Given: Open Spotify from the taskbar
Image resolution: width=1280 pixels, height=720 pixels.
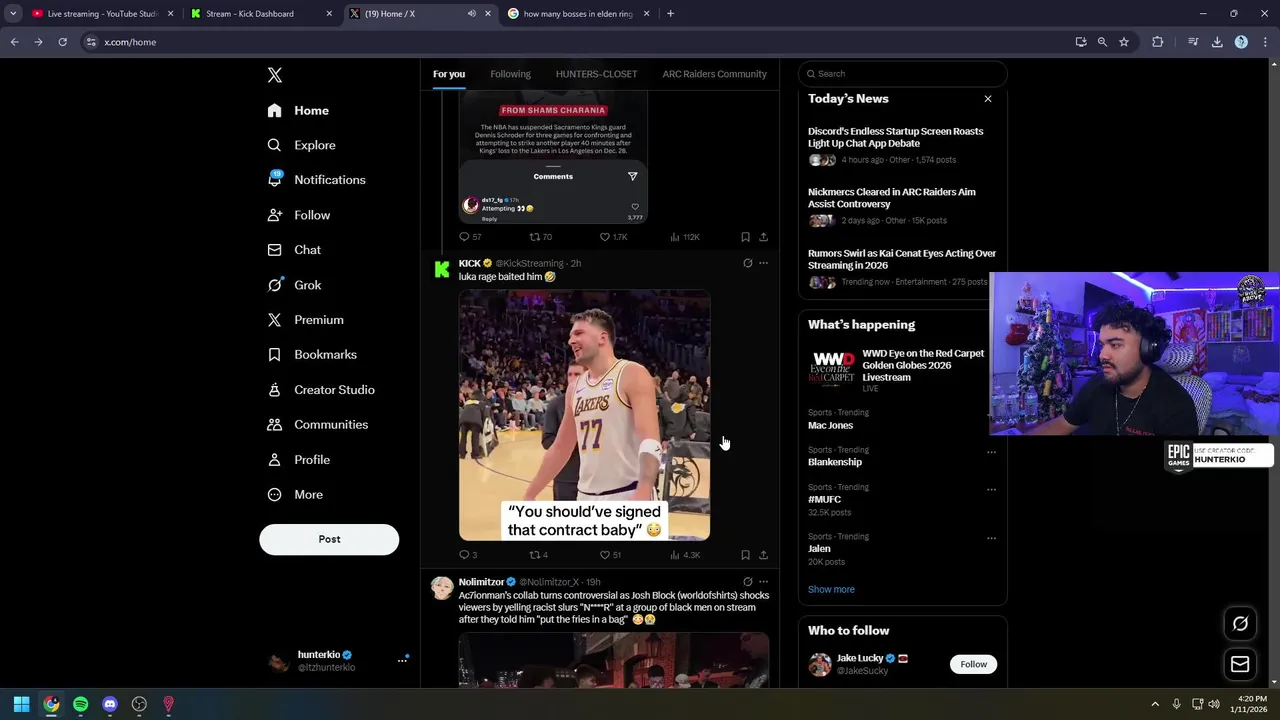Looking at the screenshot, I should click(80, 704).
